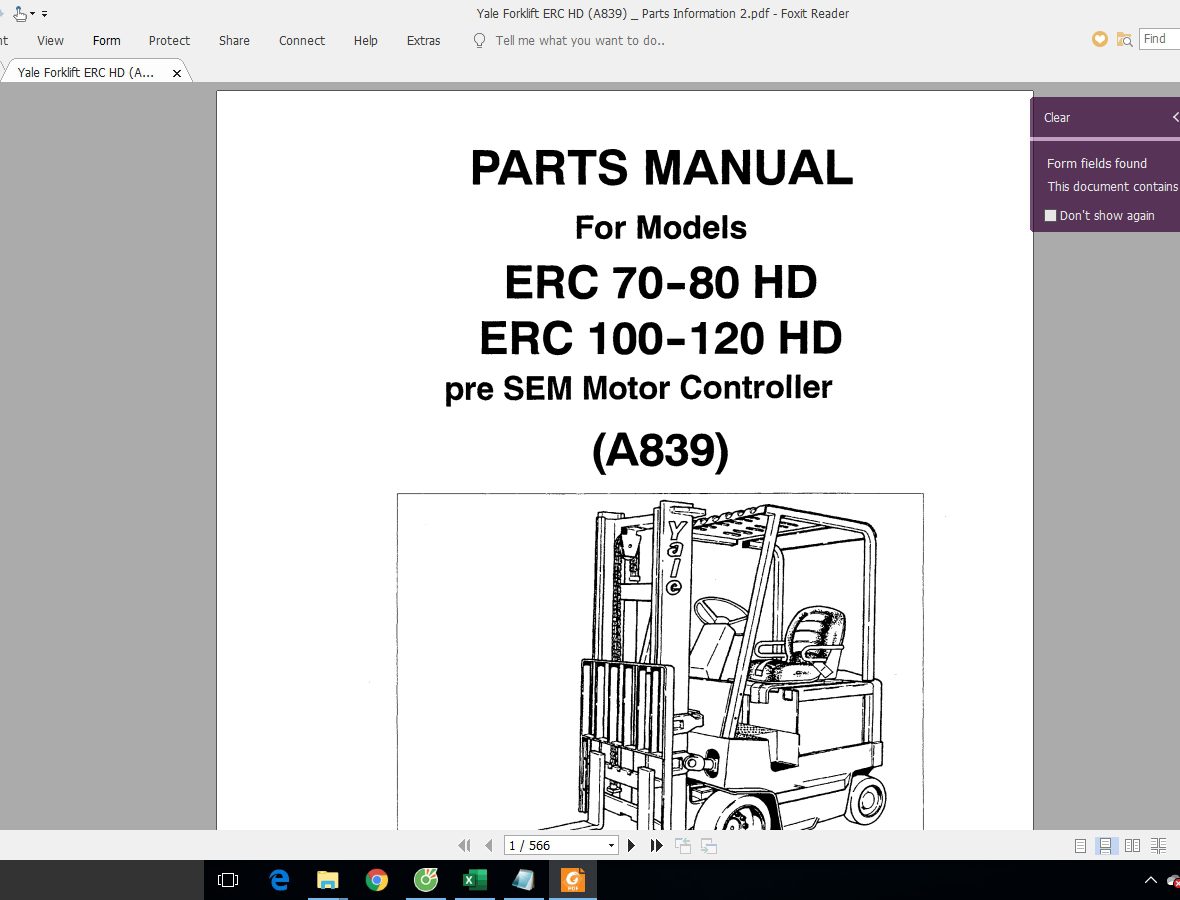Viewport: 1180px width, 900px height.
Task: Switch to single page view
Action: [1080, 846]
